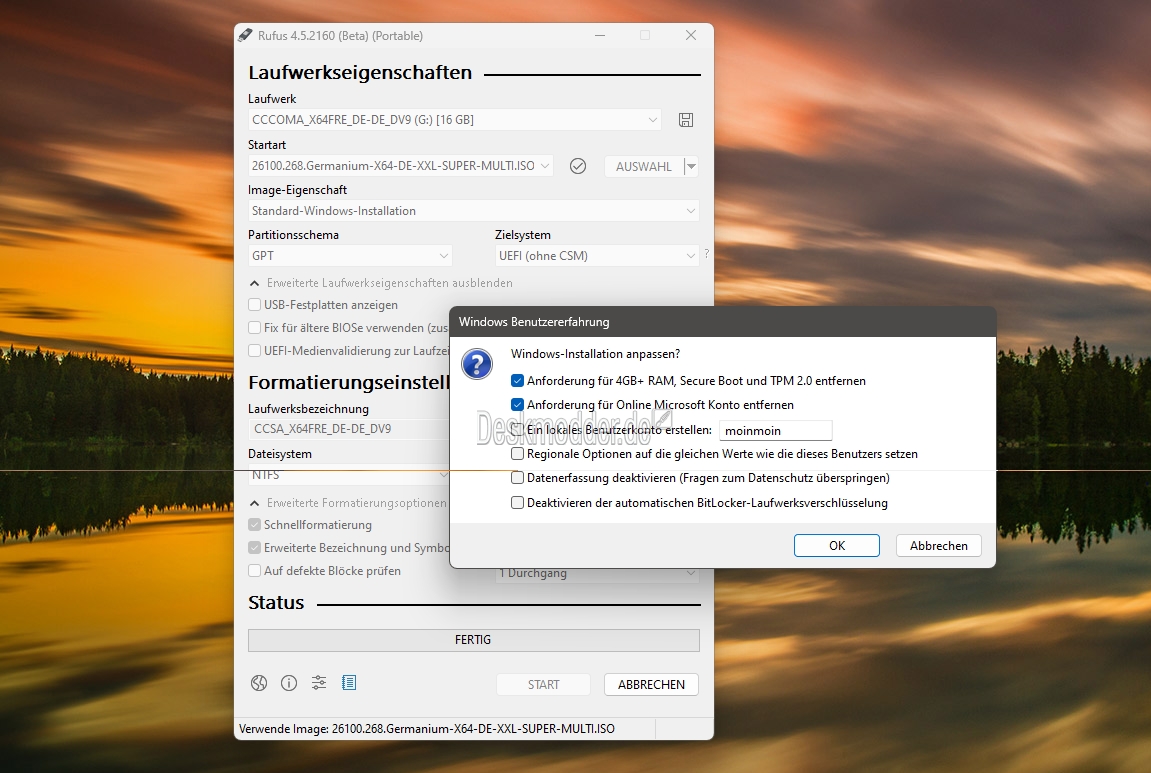Click the AUSWAHL button

(x=644, y=167)
